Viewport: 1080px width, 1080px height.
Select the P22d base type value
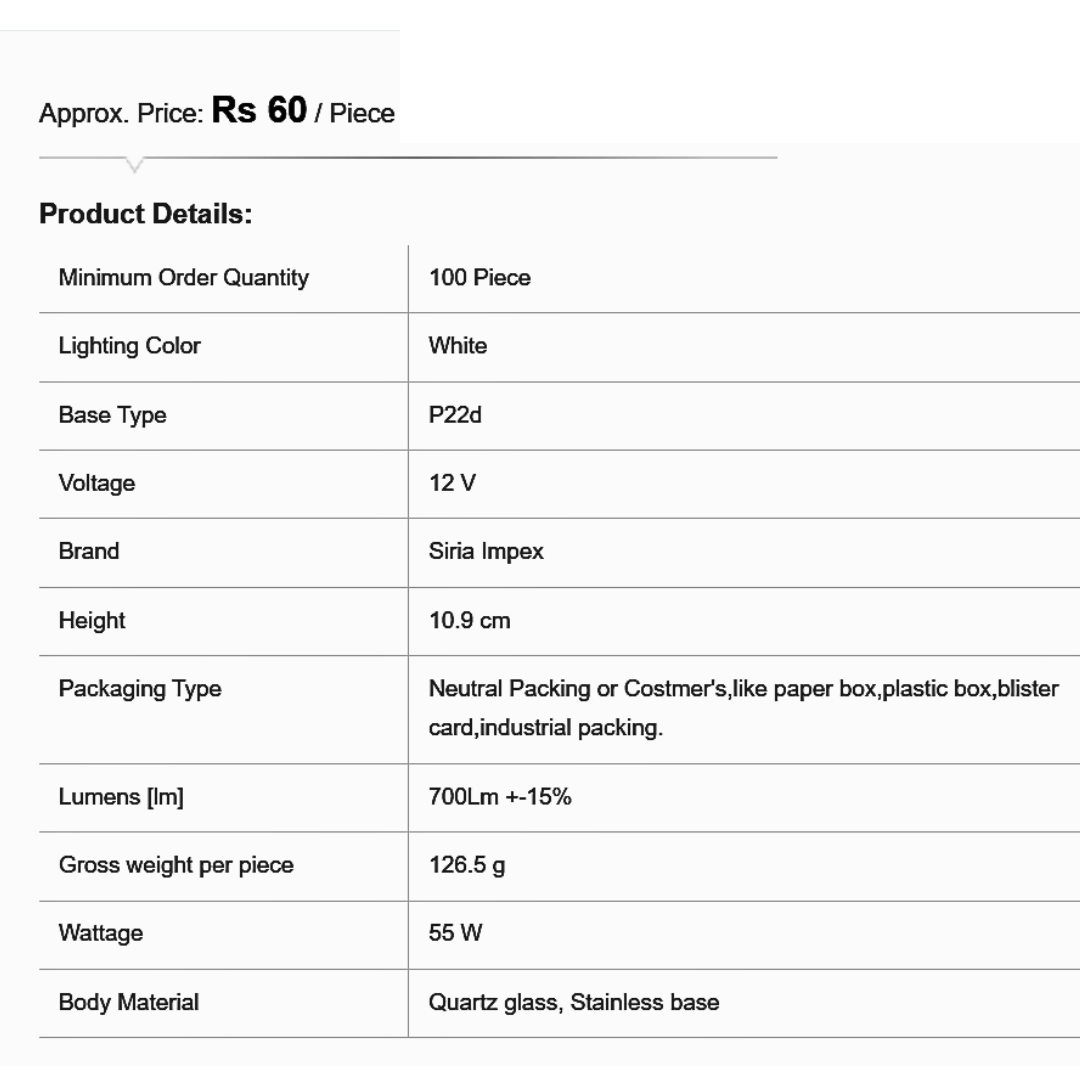(455, 415)
